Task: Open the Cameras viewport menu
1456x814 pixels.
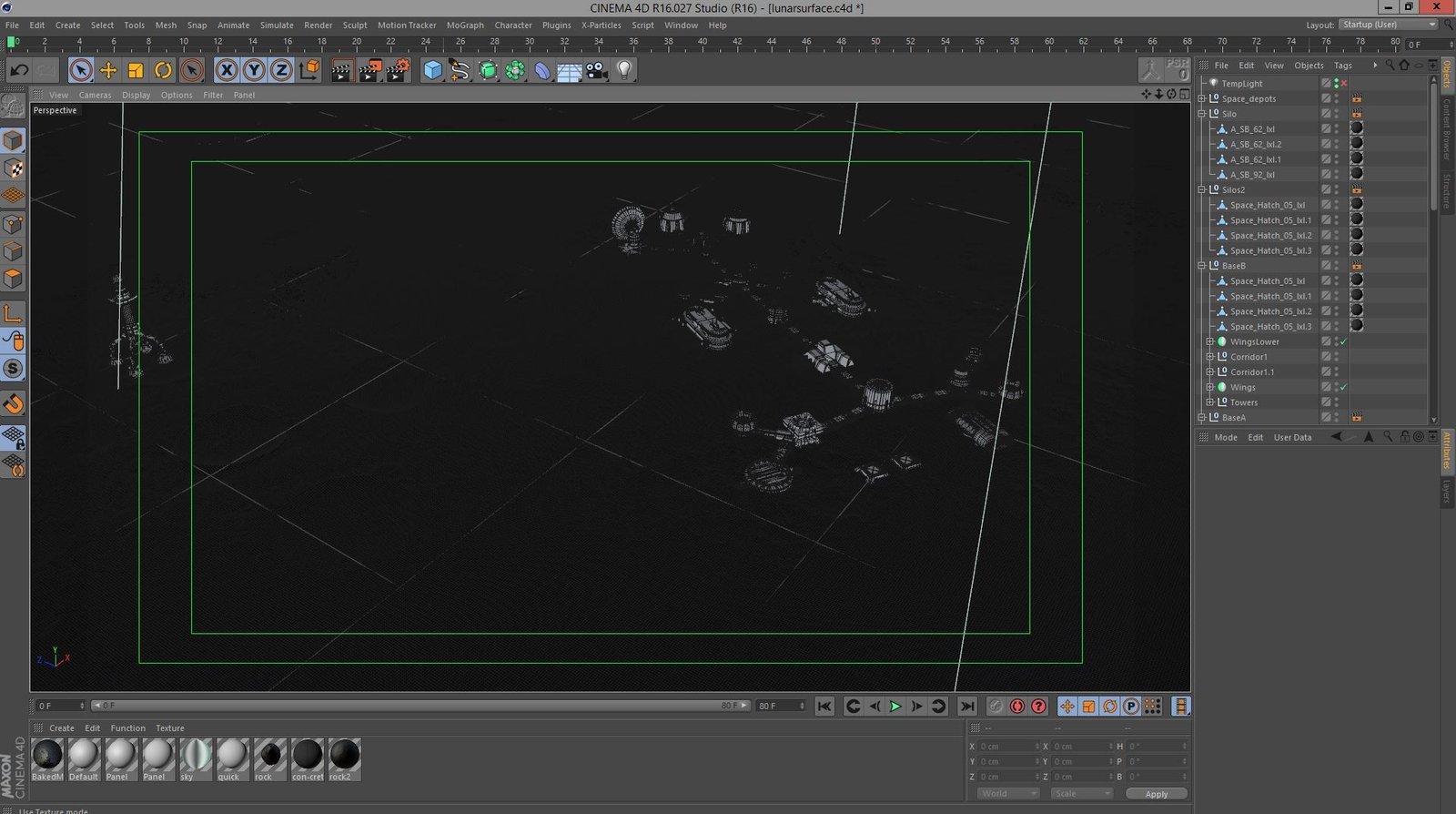Action: coord(95,95)
